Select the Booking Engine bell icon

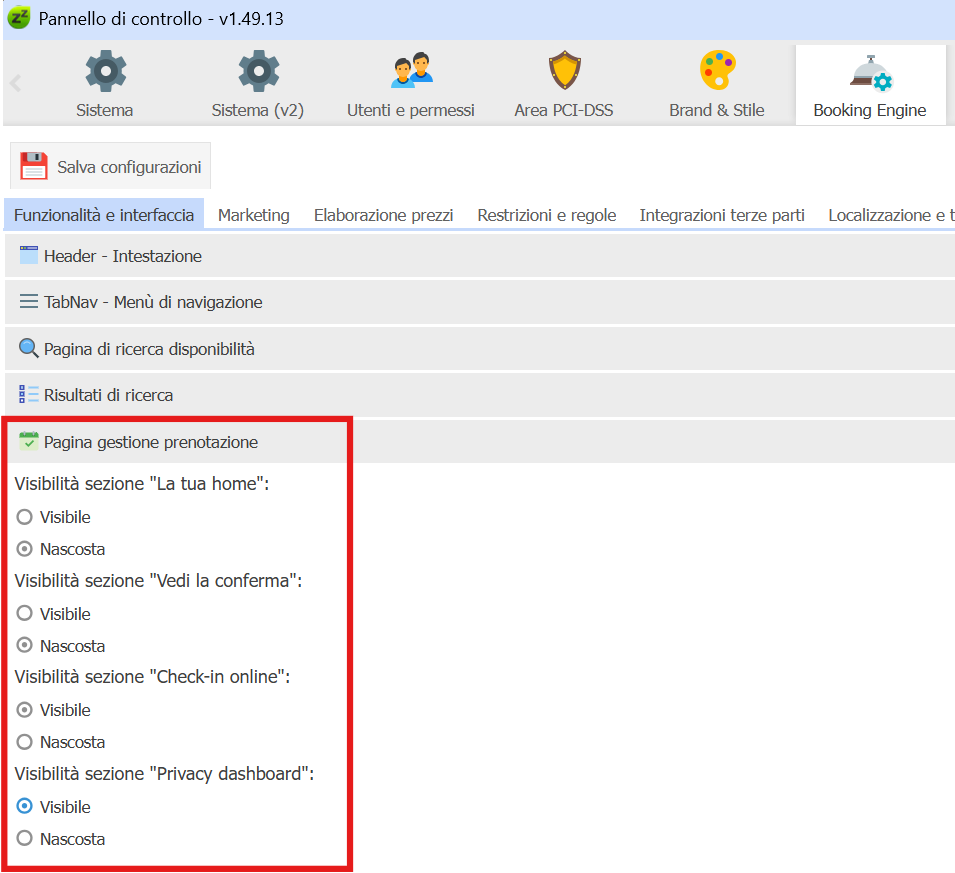869,72
